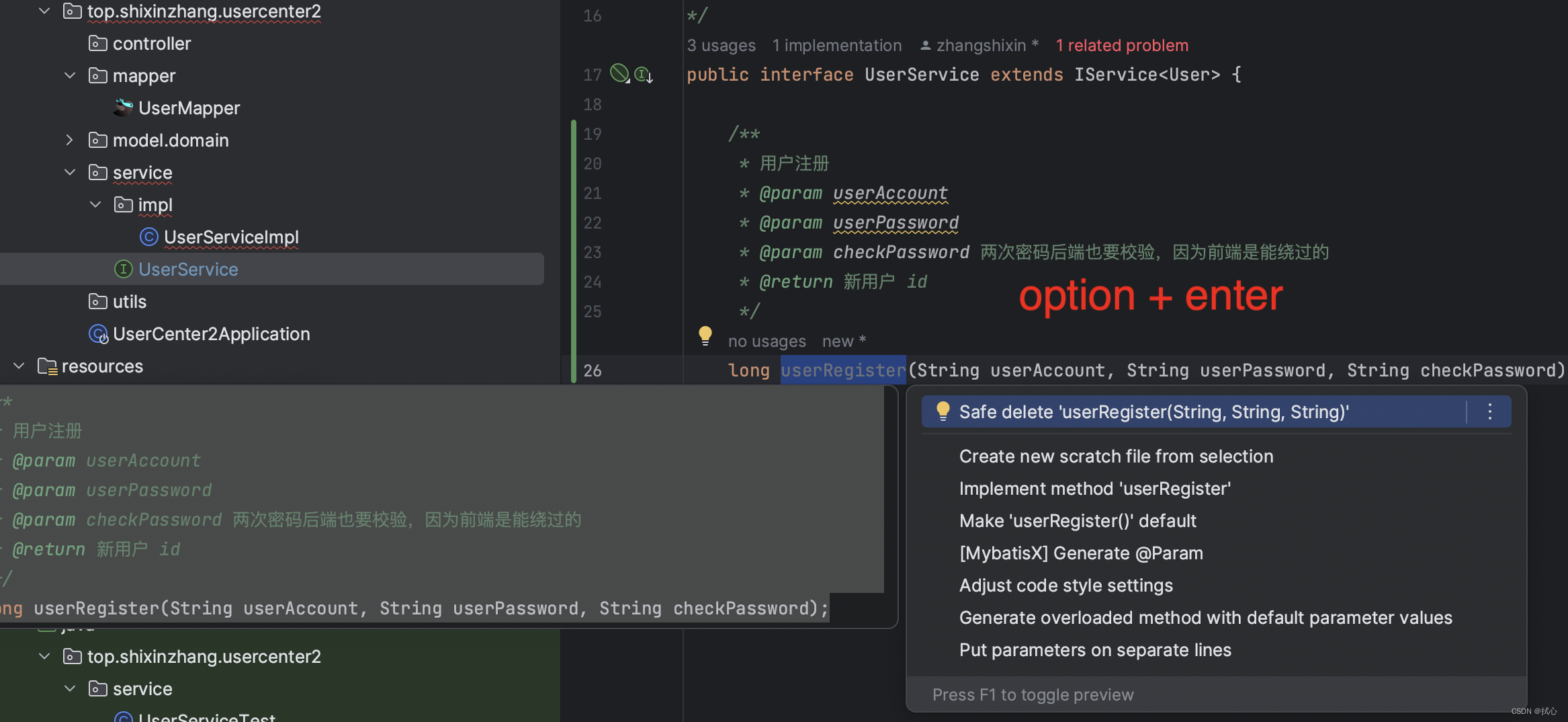Click the IService<User> type in line 17

tap(1147, 74)
